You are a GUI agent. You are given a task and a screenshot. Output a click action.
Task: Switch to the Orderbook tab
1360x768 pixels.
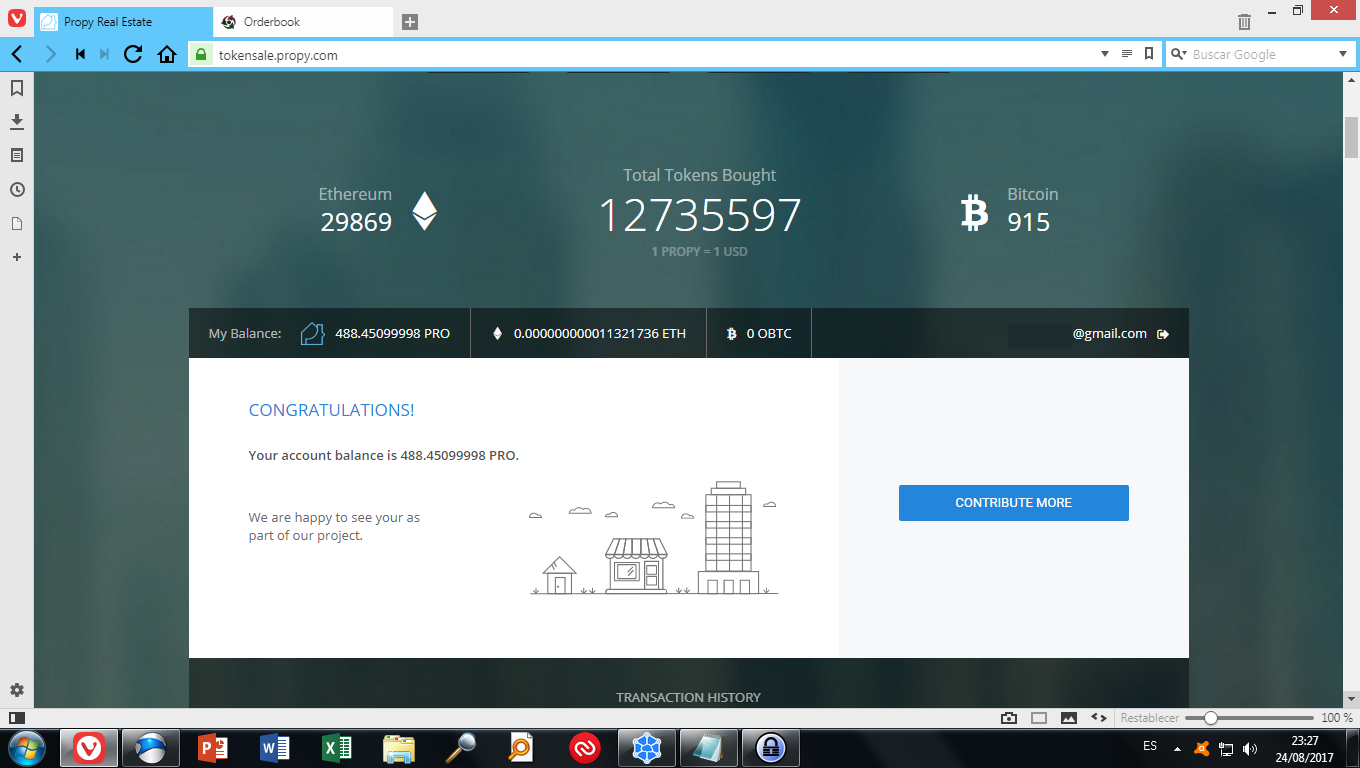click(303, 21)
